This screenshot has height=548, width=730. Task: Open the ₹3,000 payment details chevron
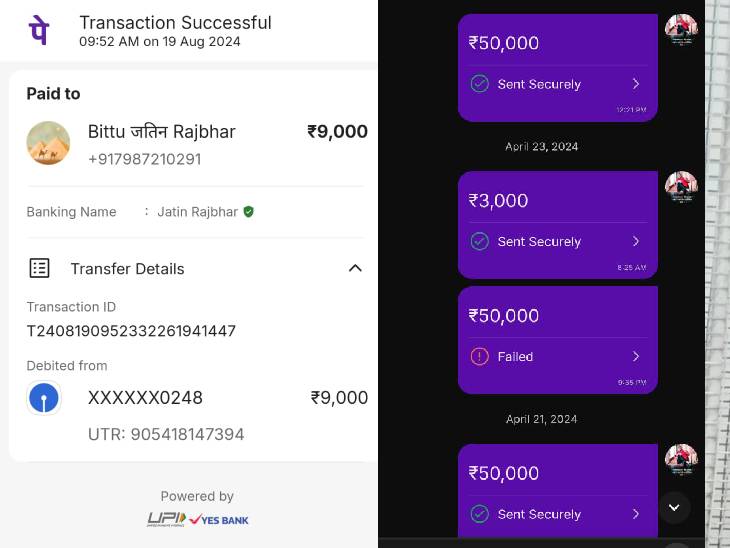636,241
